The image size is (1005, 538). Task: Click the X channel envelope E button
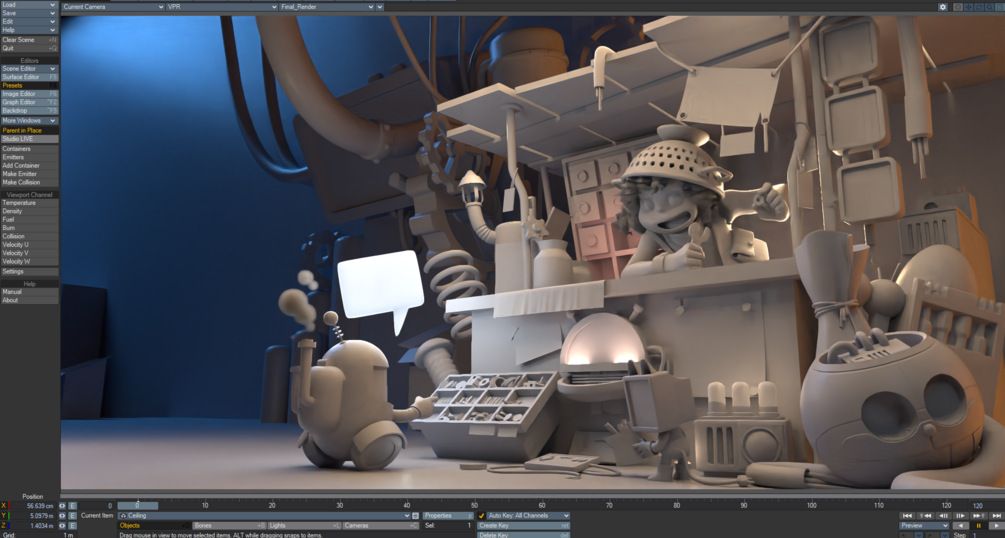pos(72,506)
